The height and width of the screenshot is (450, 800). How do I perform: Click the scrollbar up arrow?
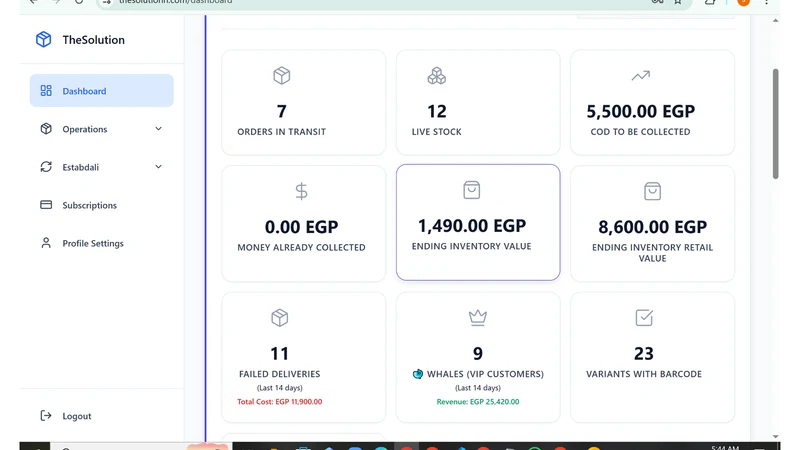(x=776, y=21)
